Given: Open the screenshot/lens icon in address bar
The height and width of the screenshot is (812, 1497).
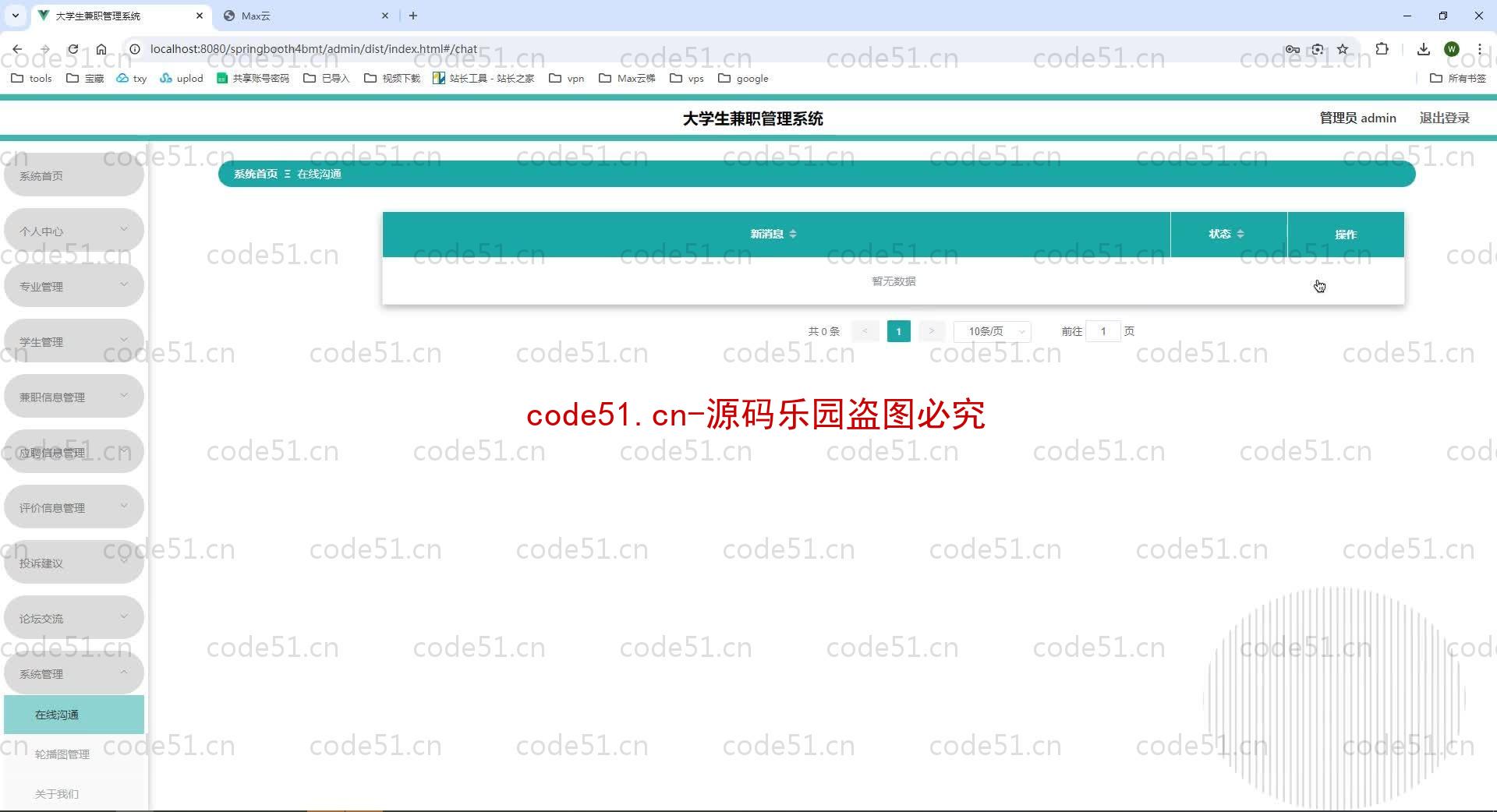Looking at the screenshot, I should pyautogui.click(x=1318, y=49).
